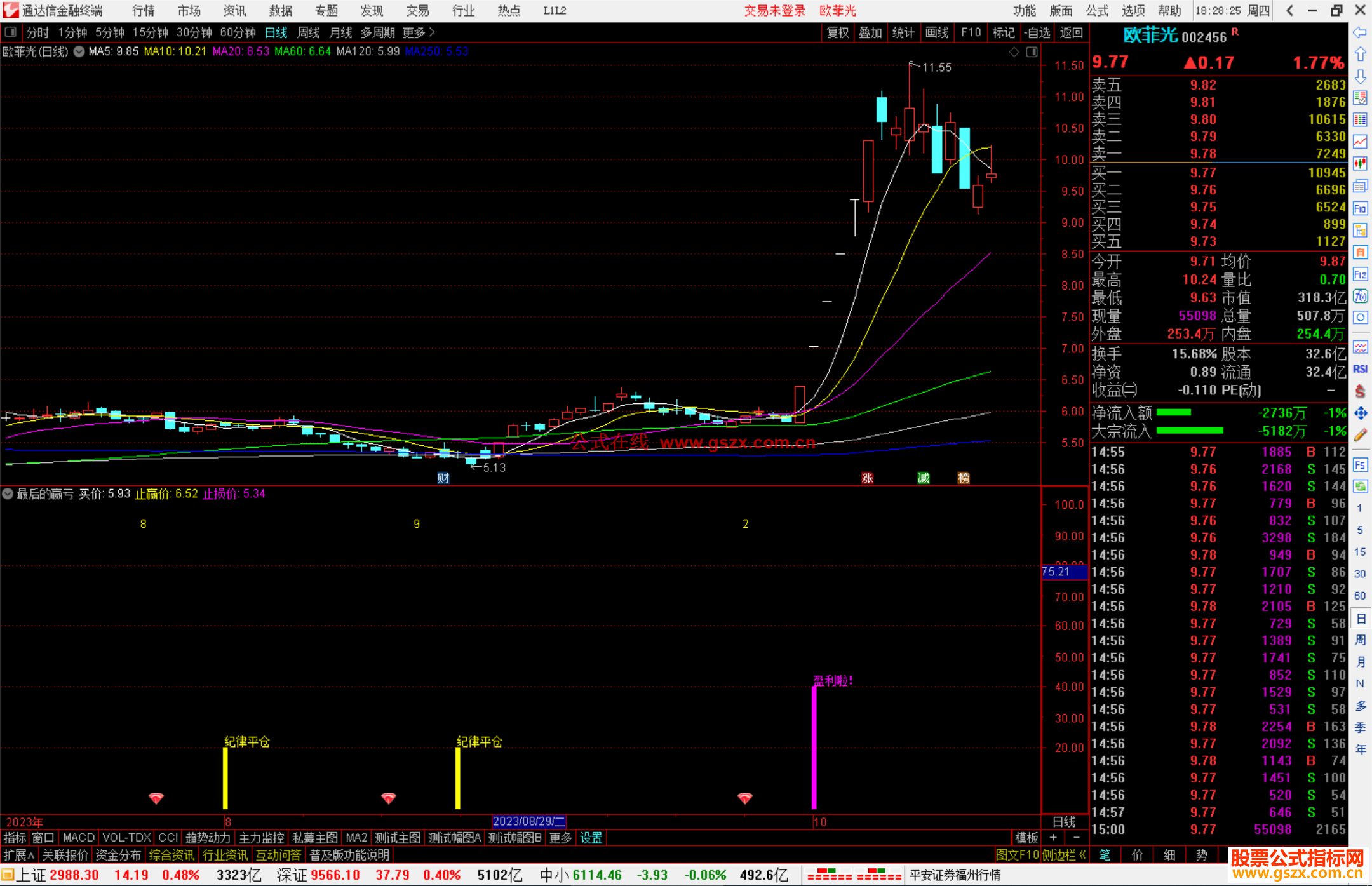The height and width of the screenshot is (886, 1372).
Task: Select the pencil drawing tool icon
Action: (x=1360, y=435)
